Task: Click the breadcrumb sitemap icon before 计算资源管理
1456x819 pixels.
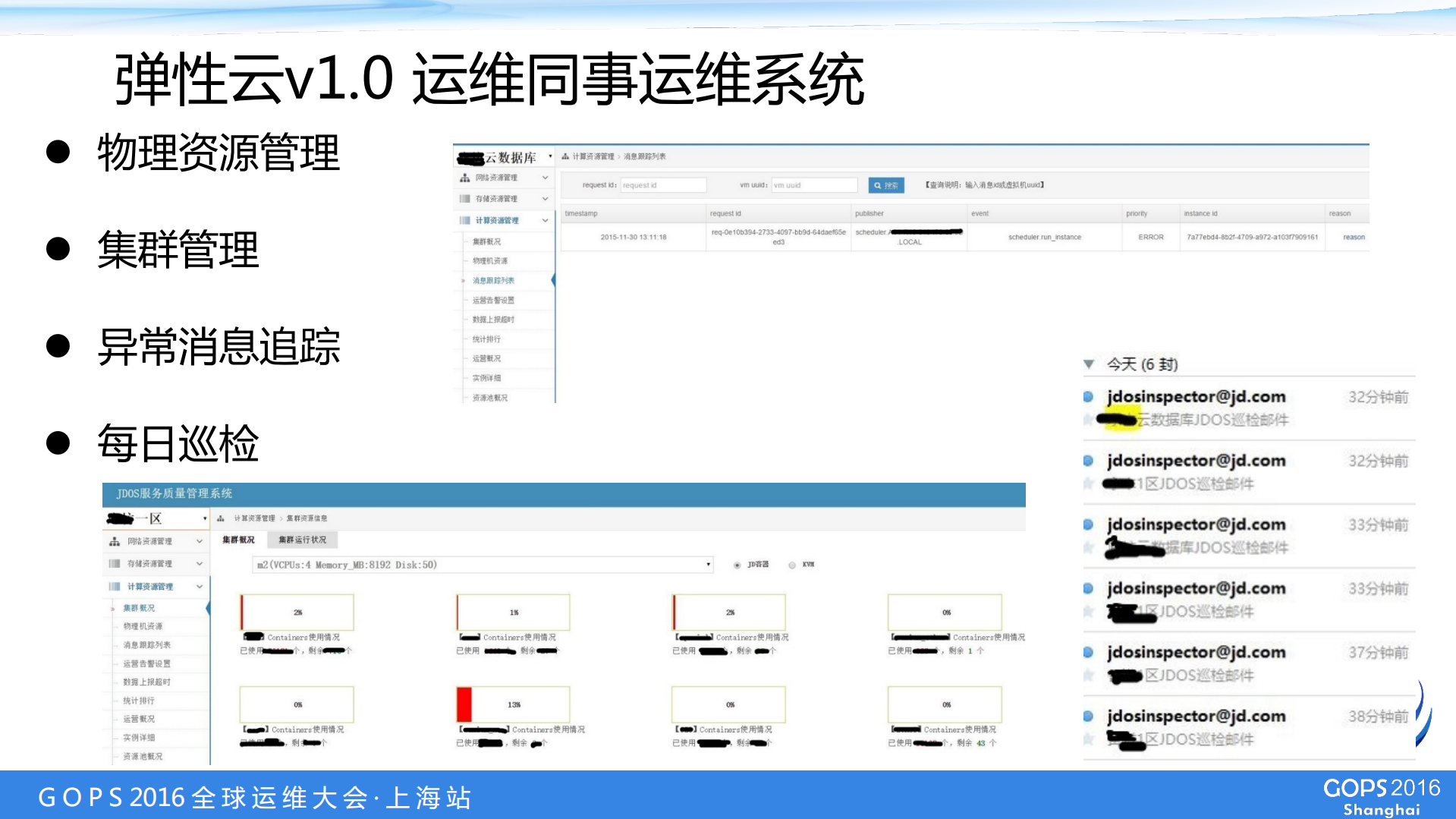Action: click(564, 156)
